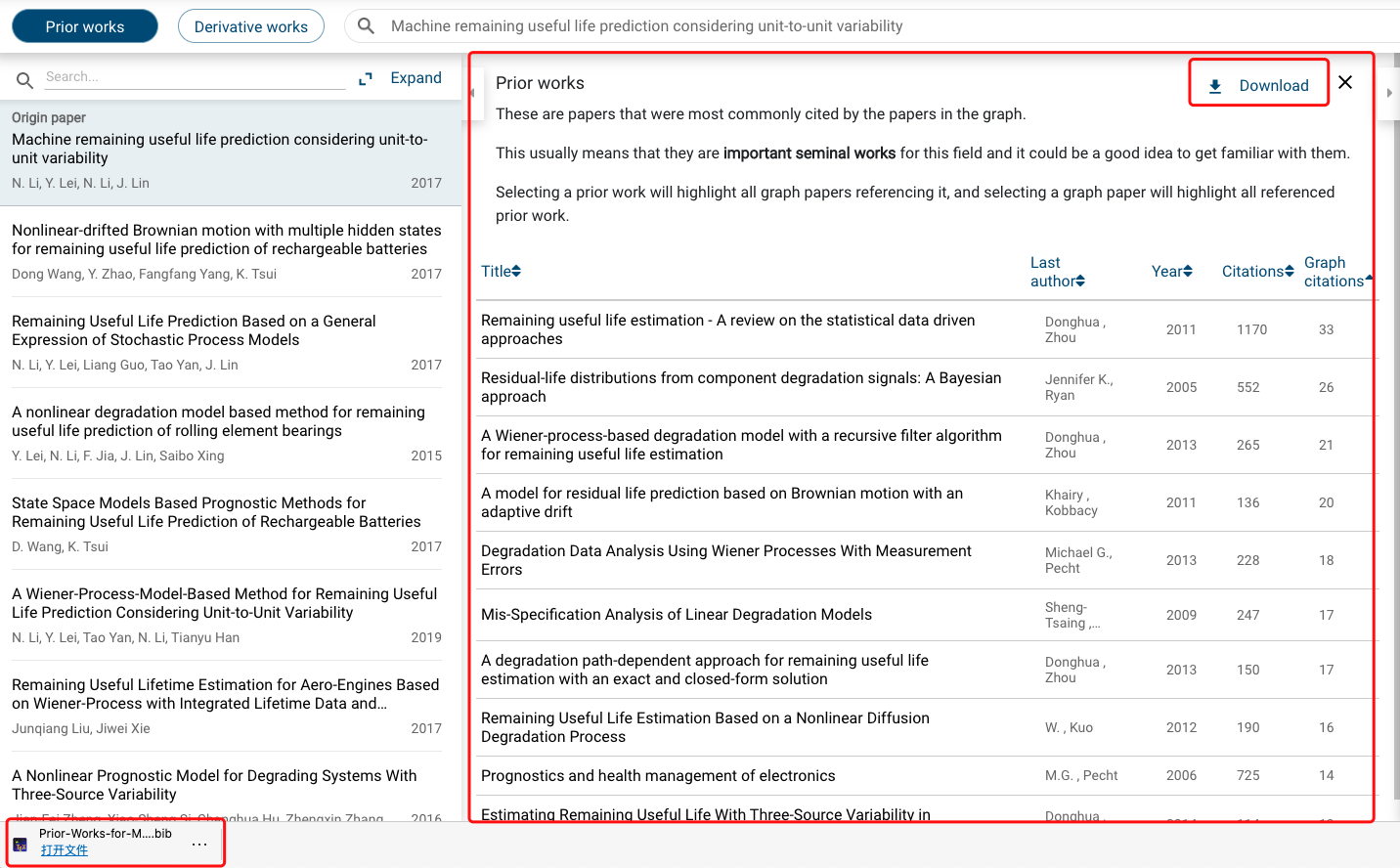
Task: Sort table by Year column
Action: coord(1171,271)
